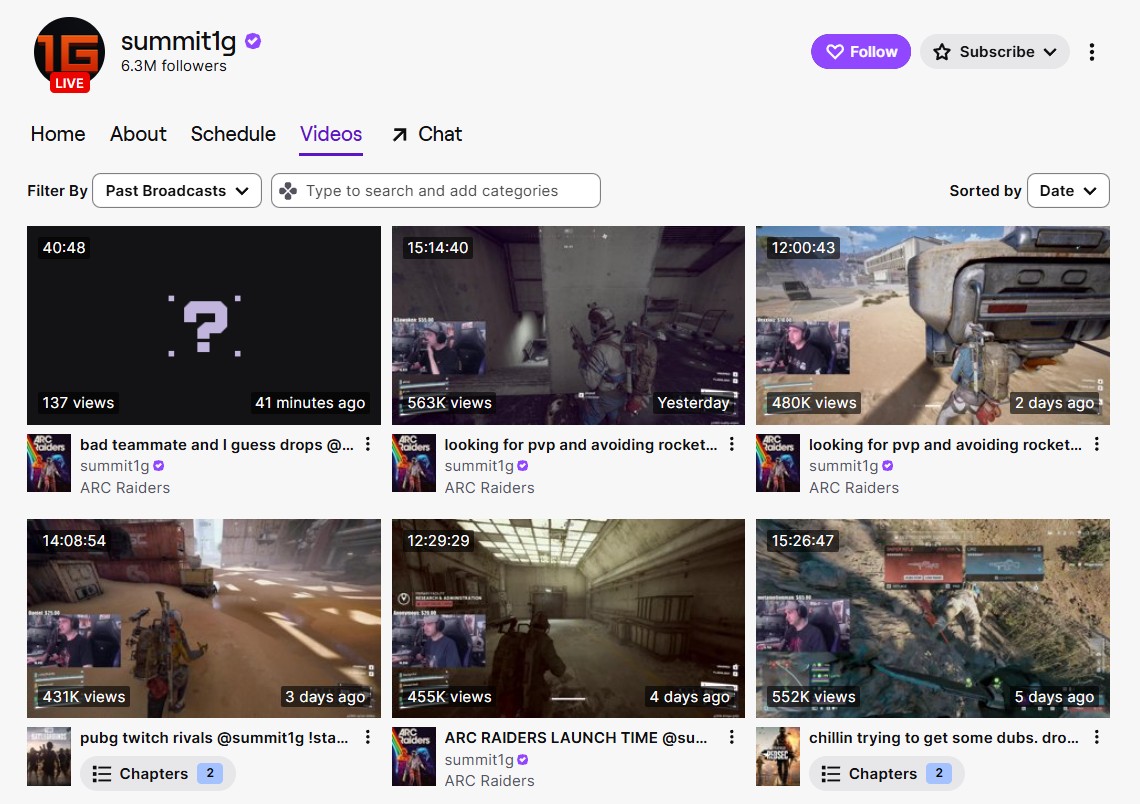Open 'chillin trying to get some dubs' title
The height and width of the screenshot is (804, 1140).
point(944,738)
